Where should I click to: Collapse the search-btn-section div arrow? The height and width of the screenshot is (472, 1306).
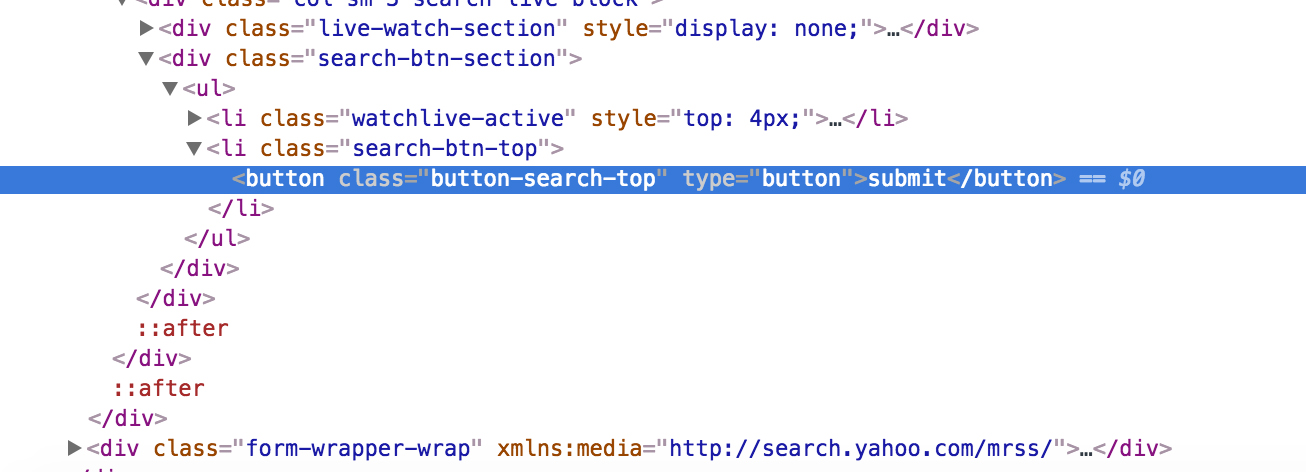[x=147, y=59]
